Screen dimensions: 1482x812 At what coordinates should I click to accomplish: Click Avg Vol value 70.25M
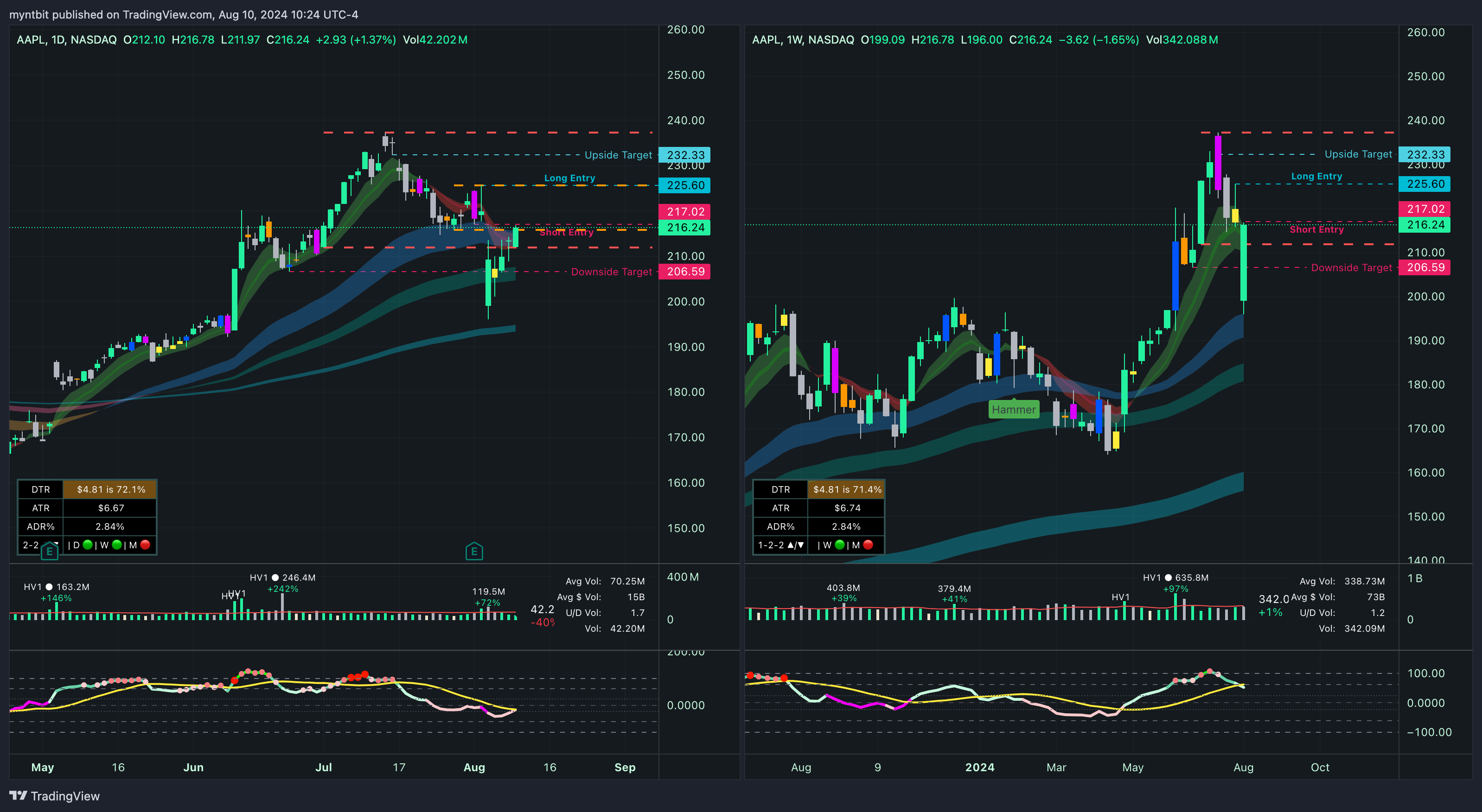627,581
